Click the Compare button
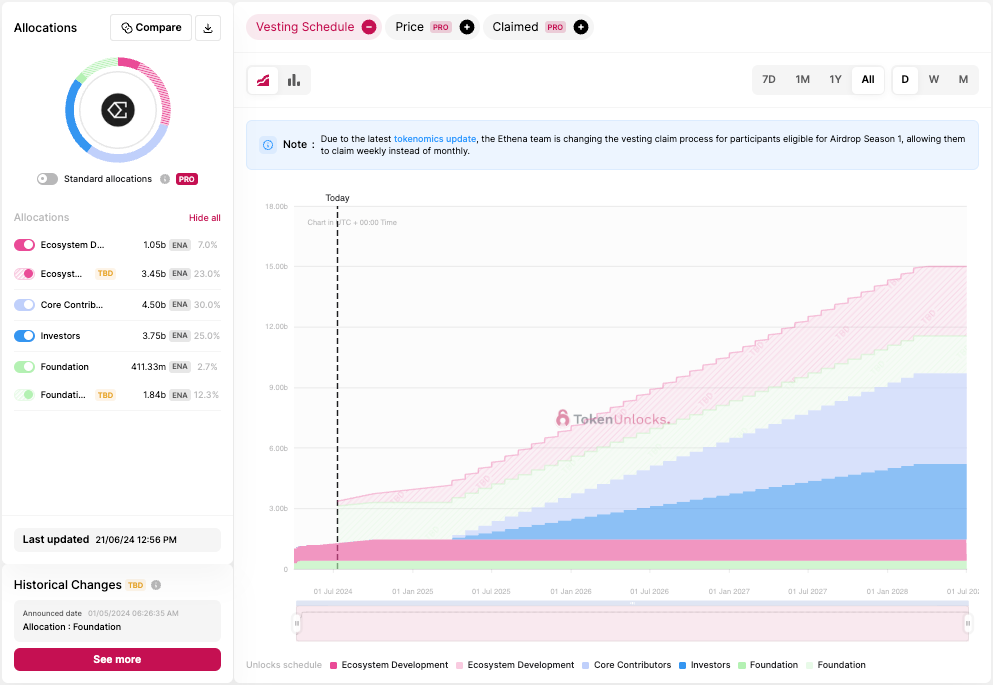Viewport: 993px width, 685px height. click(151, 28)
